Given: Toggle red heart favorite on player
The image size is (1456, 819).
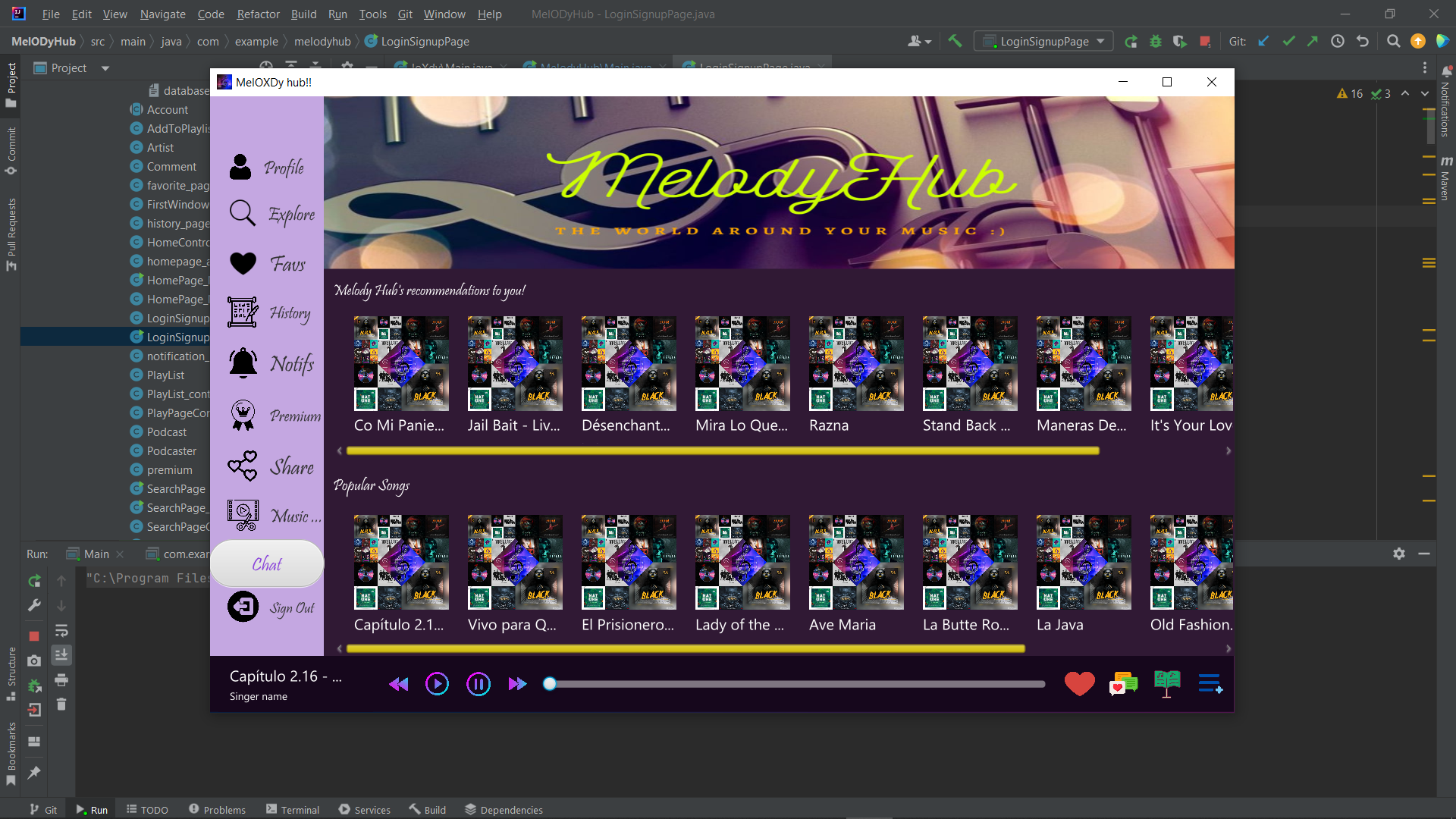Looking at the screenshot, I should click(x=1079, y=684).
